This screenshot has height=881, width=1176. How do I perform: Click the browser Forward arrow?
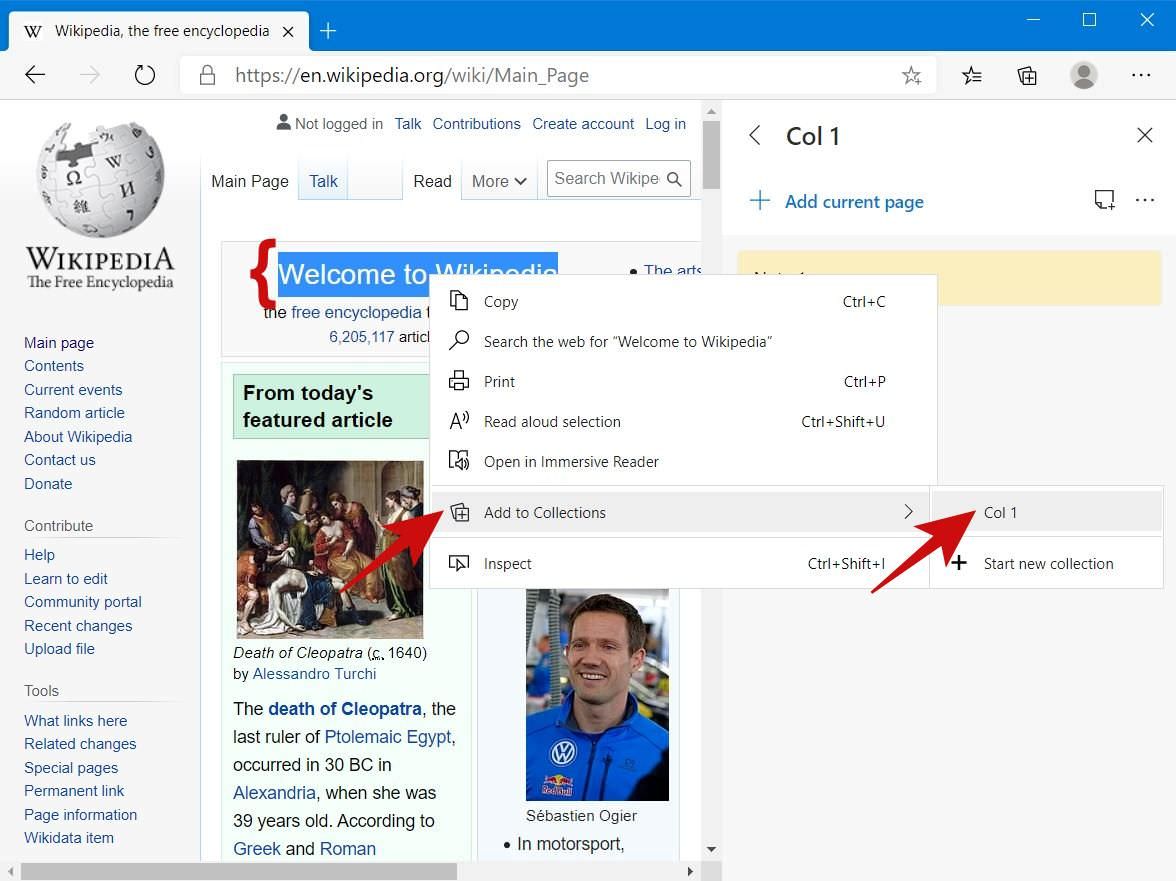pyautogui.click(x=90, y=75)
